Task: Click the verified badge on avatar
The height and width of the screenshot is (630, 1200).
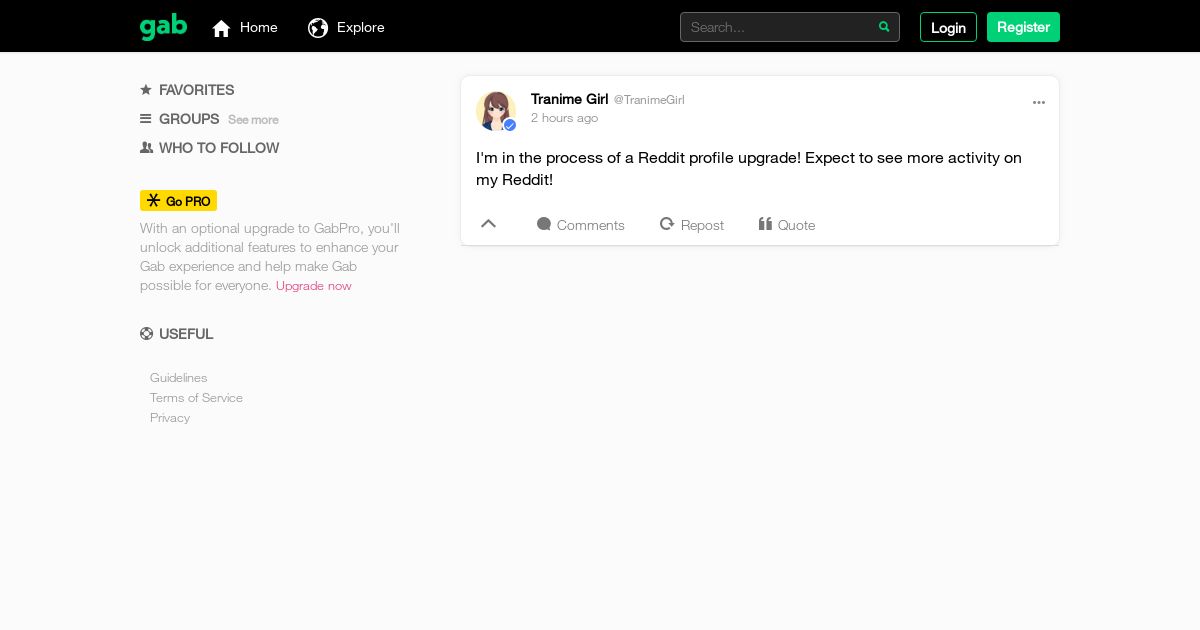Action: coord(510,125)
